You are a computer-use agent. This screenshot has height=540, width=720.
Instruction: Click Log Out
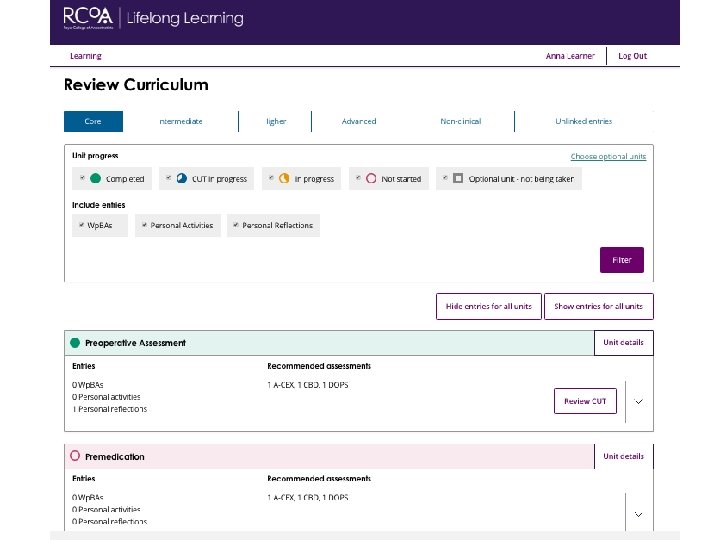tap(632, 56)
